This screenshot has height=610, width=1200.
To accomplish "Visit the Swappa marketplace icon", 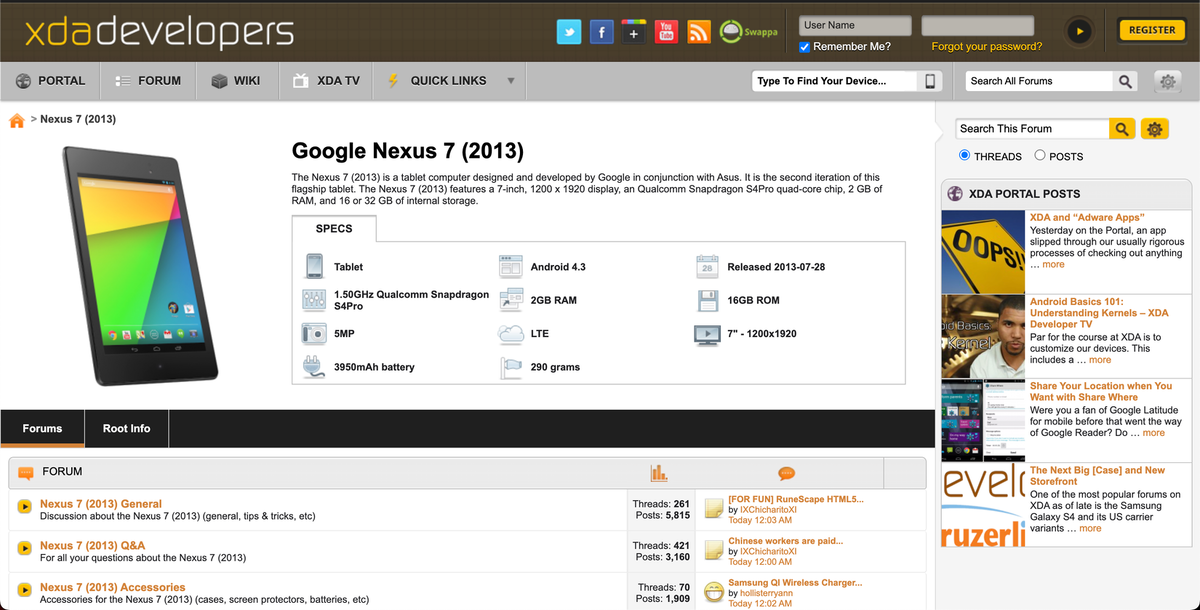I will coord(748,32).
